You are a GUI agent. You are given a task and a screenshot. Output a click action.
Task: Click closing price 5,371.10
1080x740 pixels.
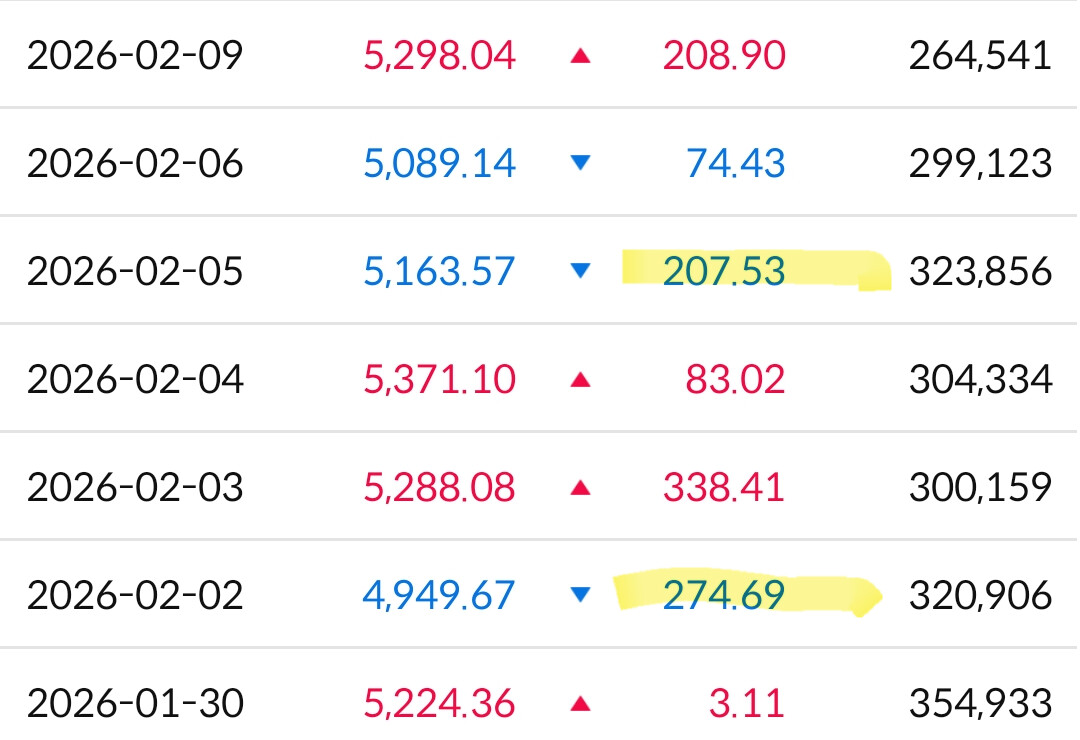(x=440, y=380)
